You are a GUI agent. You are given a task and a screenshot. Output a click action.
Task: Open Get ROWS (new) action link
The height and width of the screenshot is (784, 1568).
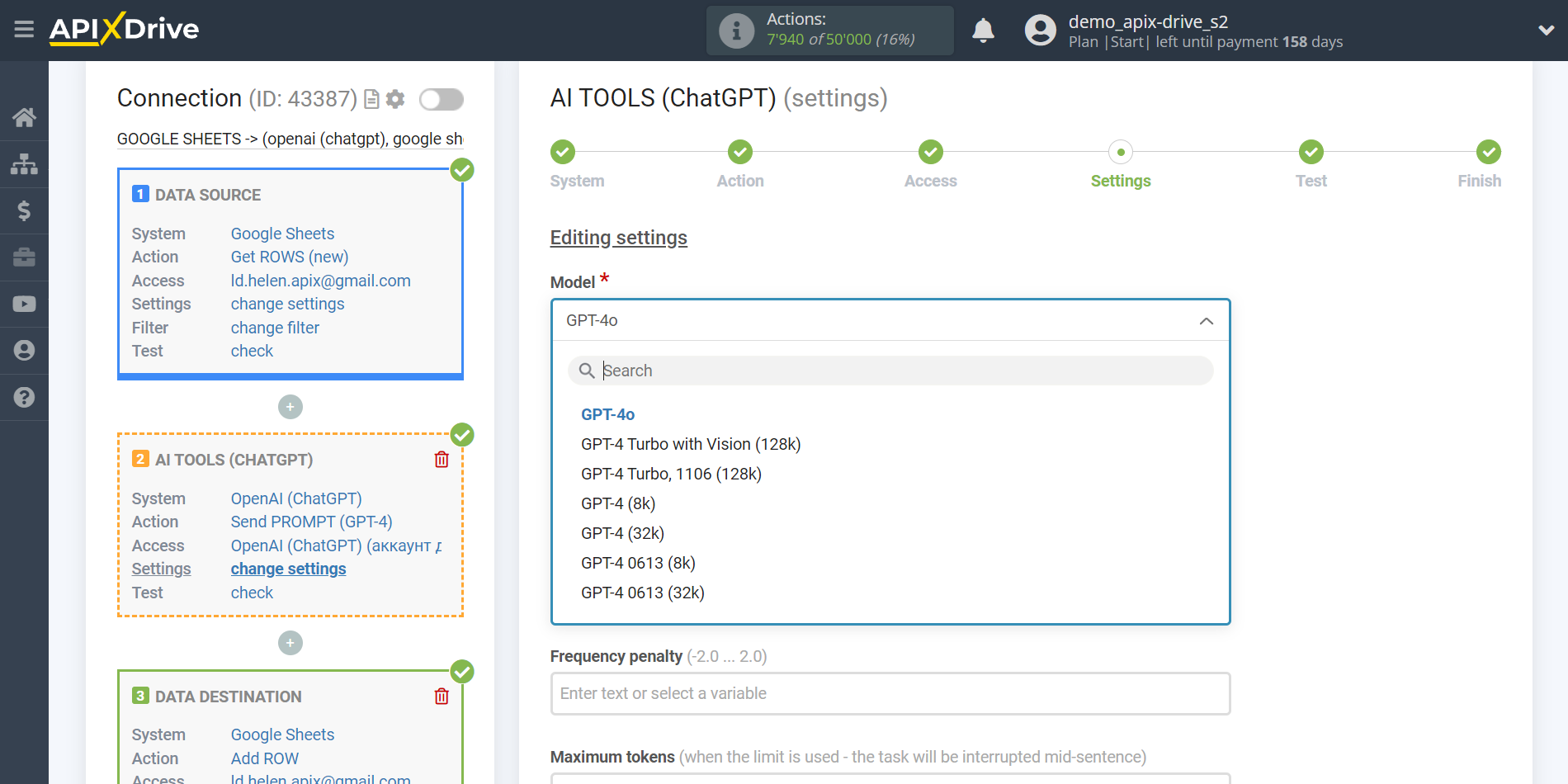point(290,257)
